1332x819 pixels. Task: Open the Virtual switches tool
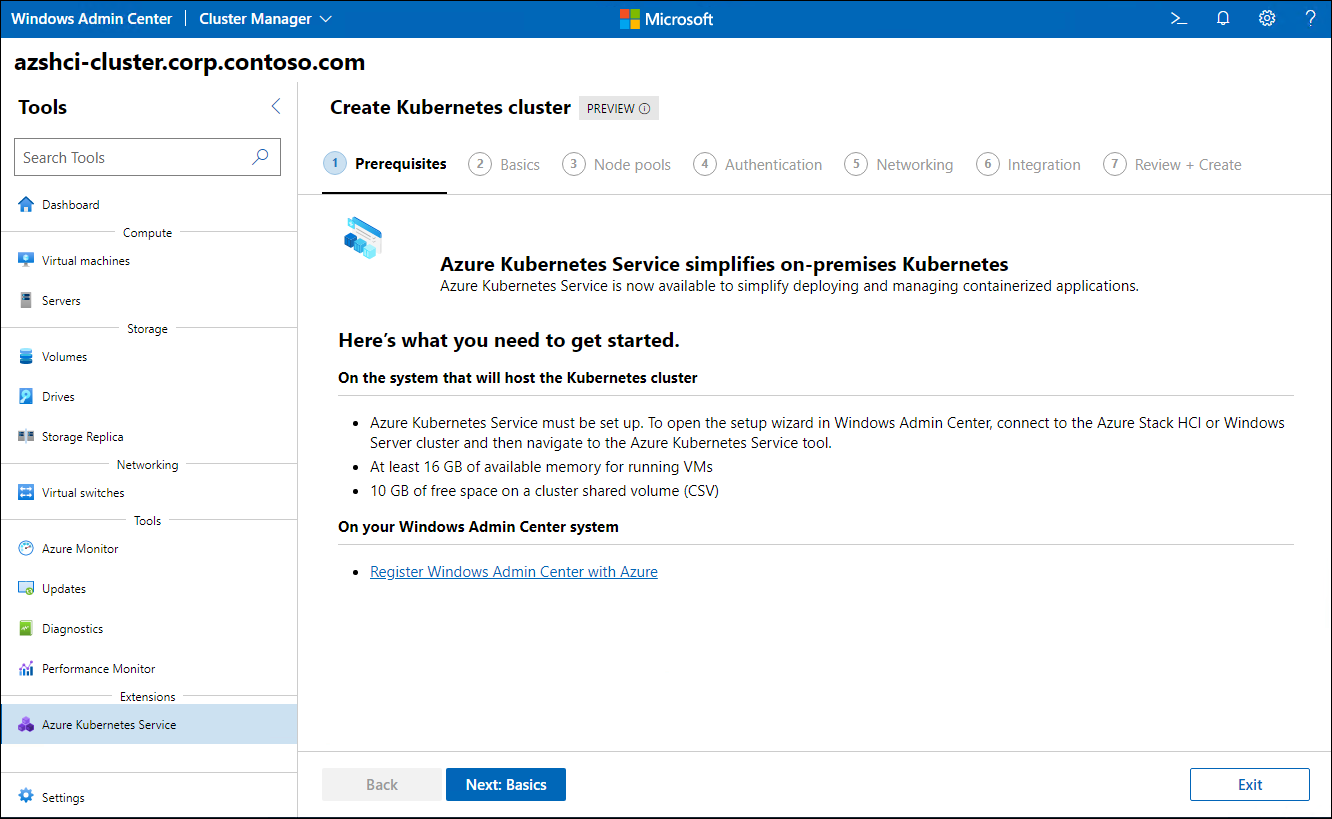point(84,492)
